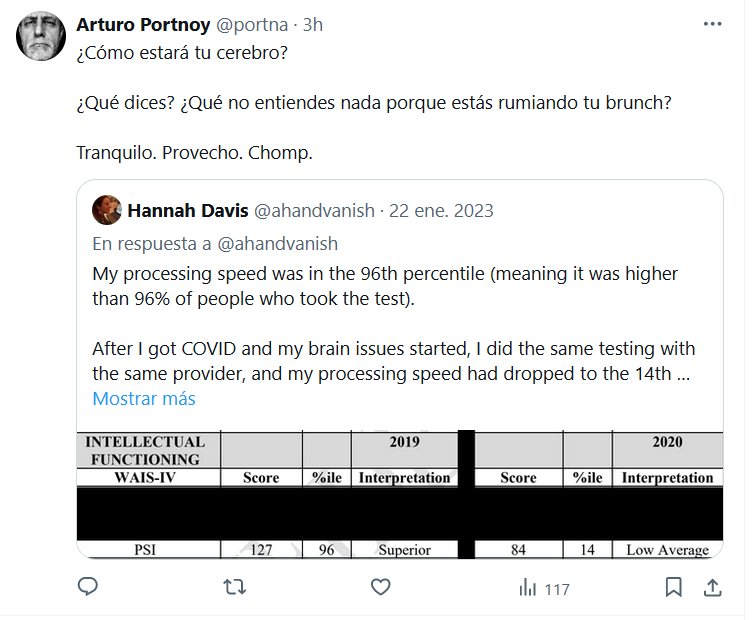Like the tweet with the heart icon
The image size is (752, 620).
[379, 587]
